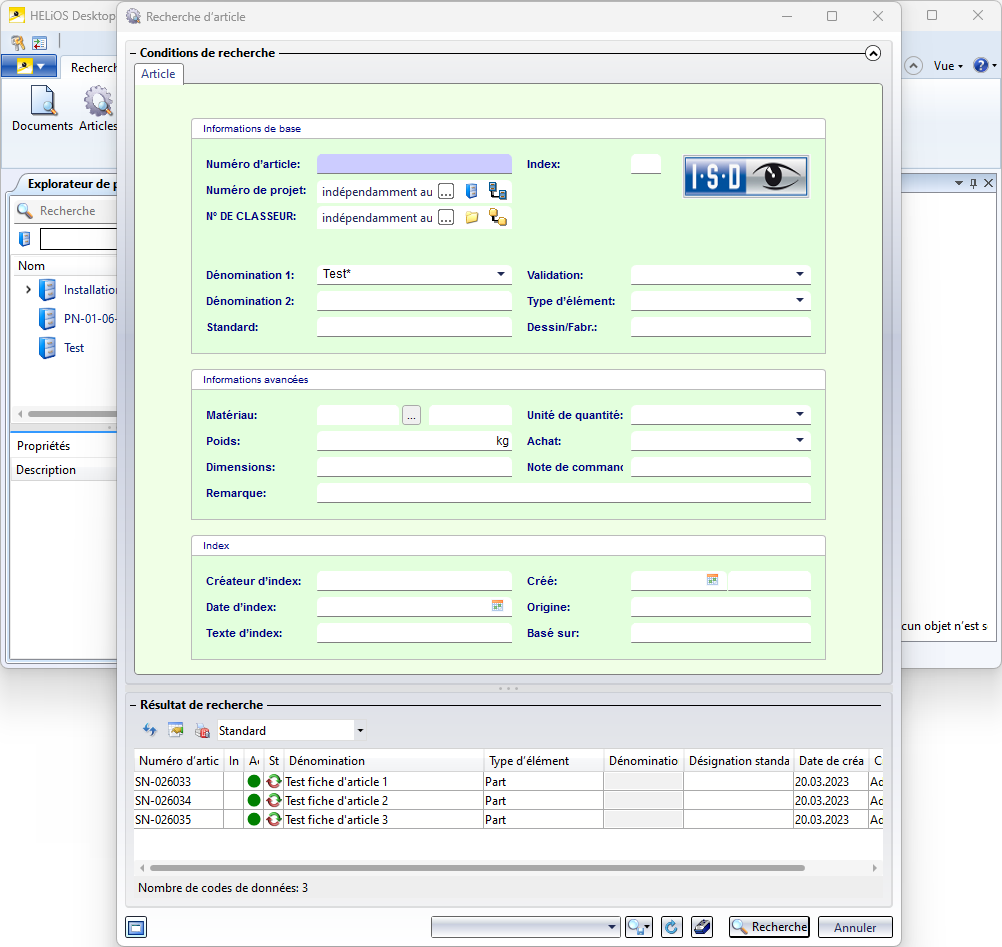Open the calendar picker for Date d'index

(x=497, y=606)
